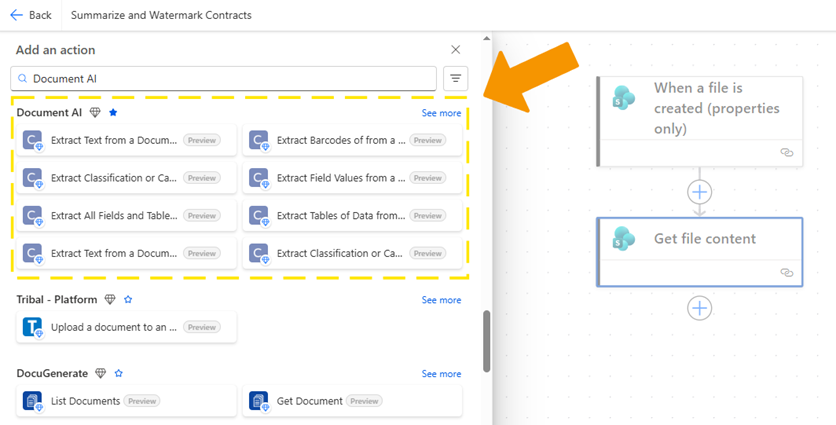Add the List Documents action
The image size is (836, 425).
tap(126, 401)
